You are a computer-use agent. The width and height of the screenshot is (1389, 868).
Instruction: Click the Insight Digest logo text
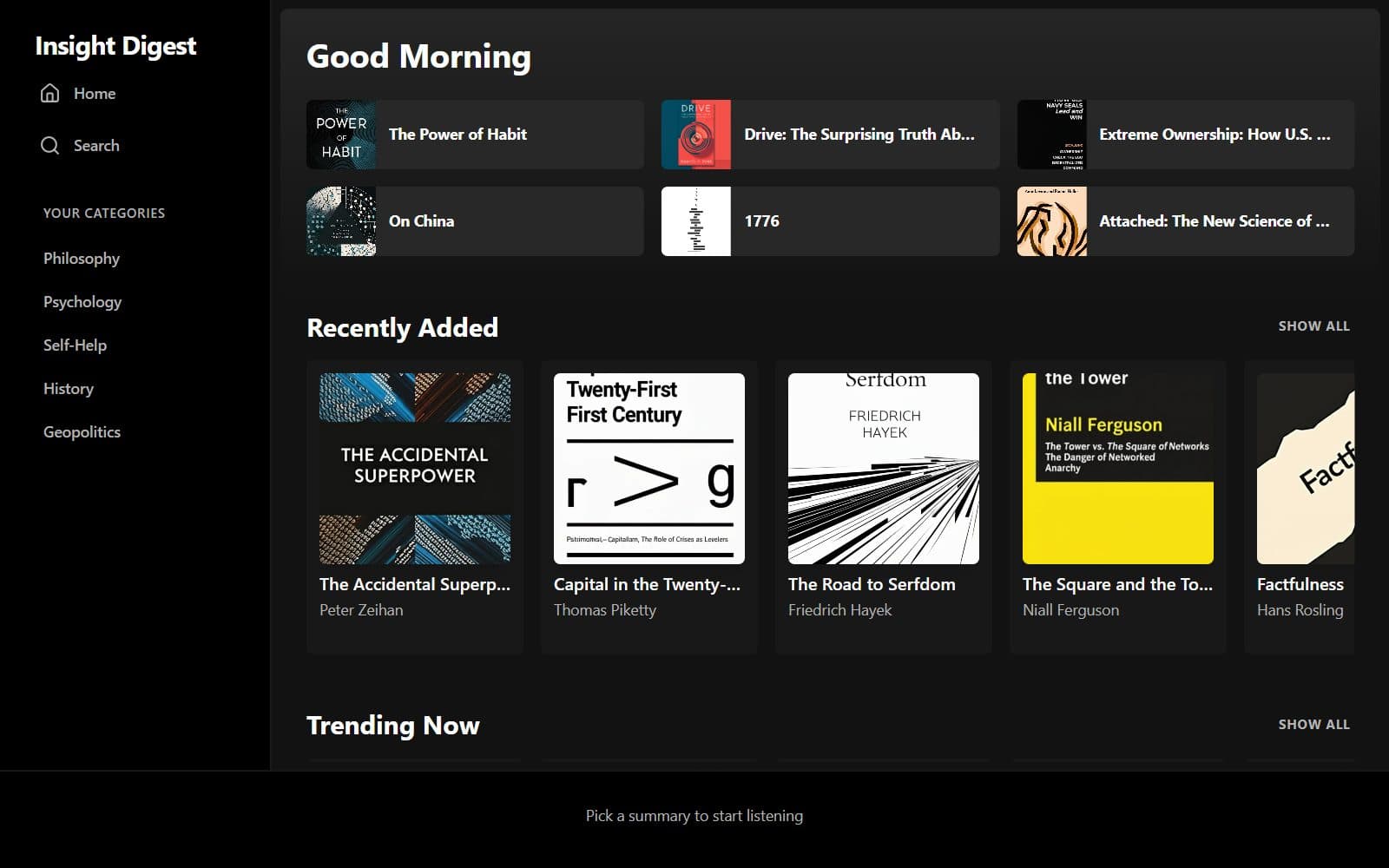(115, 45)
